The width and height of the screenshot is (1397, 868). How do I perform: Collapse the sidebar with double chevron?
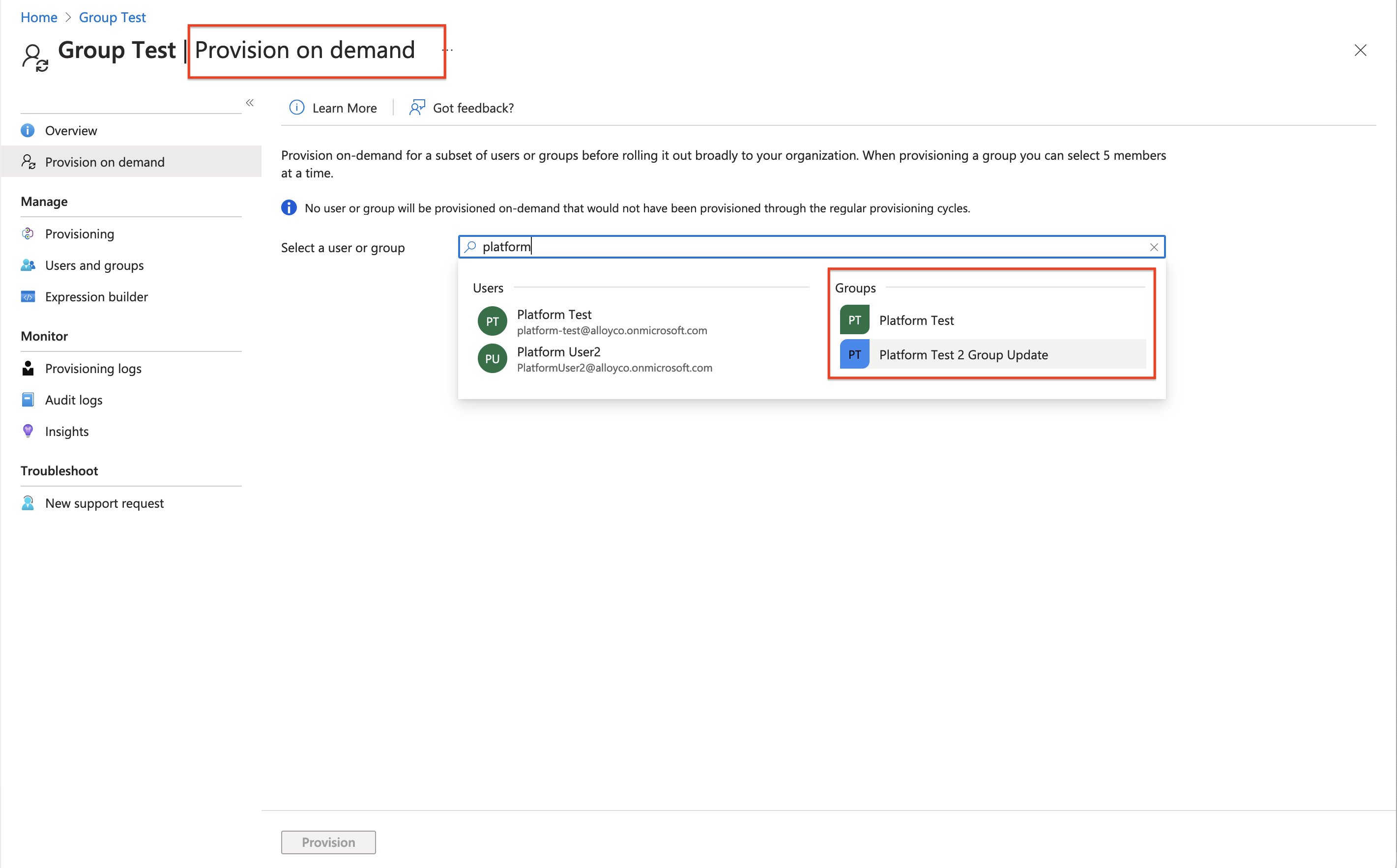point(250,103)
